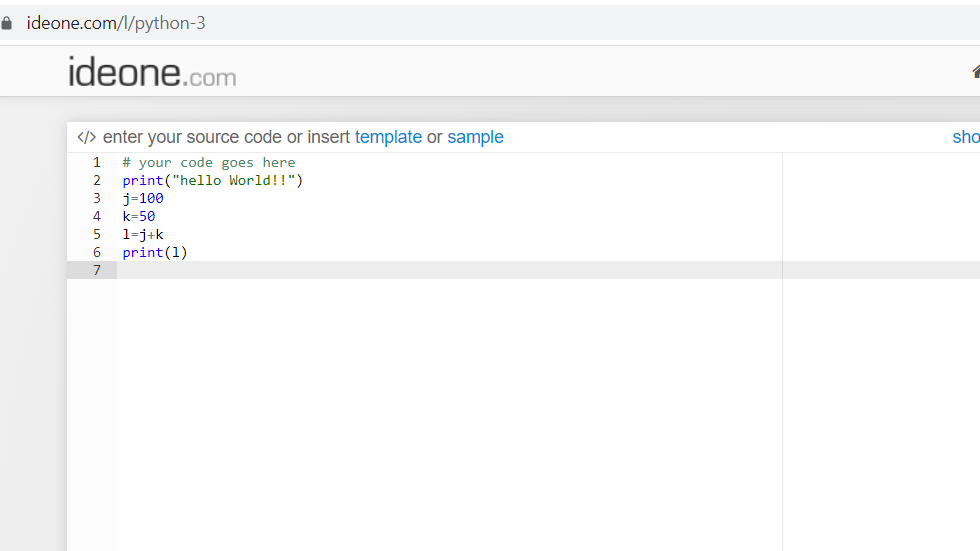Place cursor on j=100 line

(143, 199)
